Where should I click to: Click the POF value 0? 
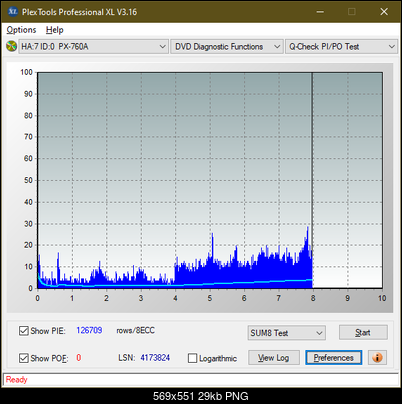[79, 358]
